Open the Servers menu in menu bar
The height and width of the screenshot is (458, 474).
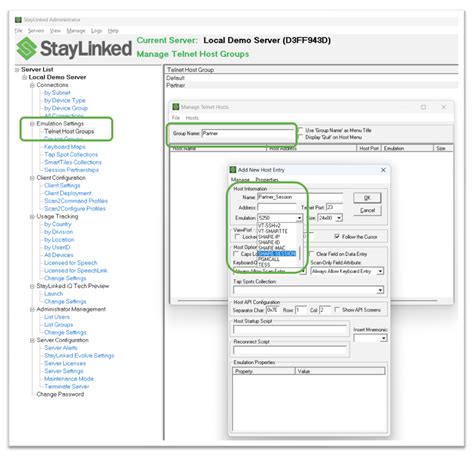click(x=36, y=31)
